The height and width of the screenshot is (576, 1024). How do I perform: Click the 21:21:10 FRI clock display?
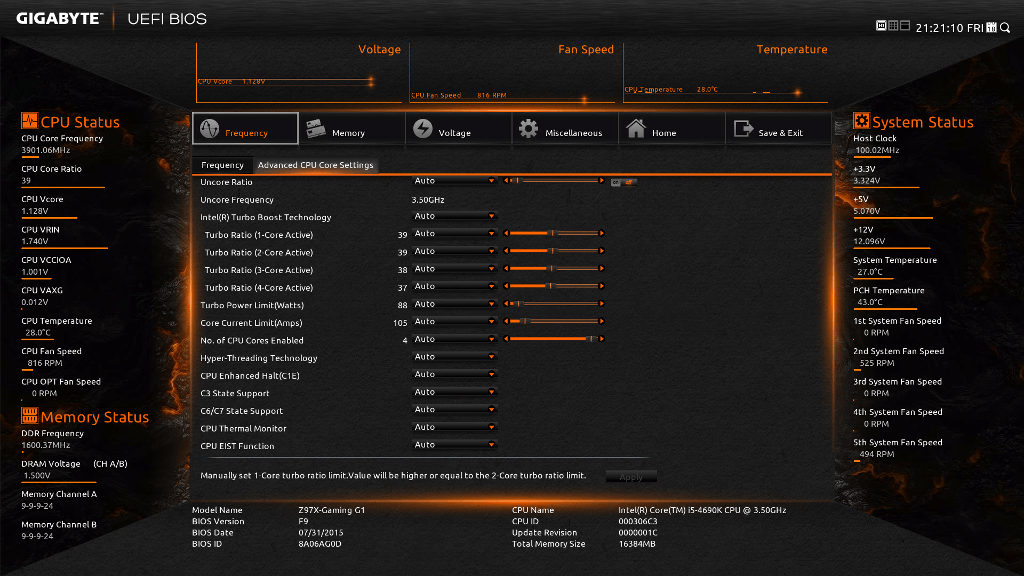(x=950, y=28)
